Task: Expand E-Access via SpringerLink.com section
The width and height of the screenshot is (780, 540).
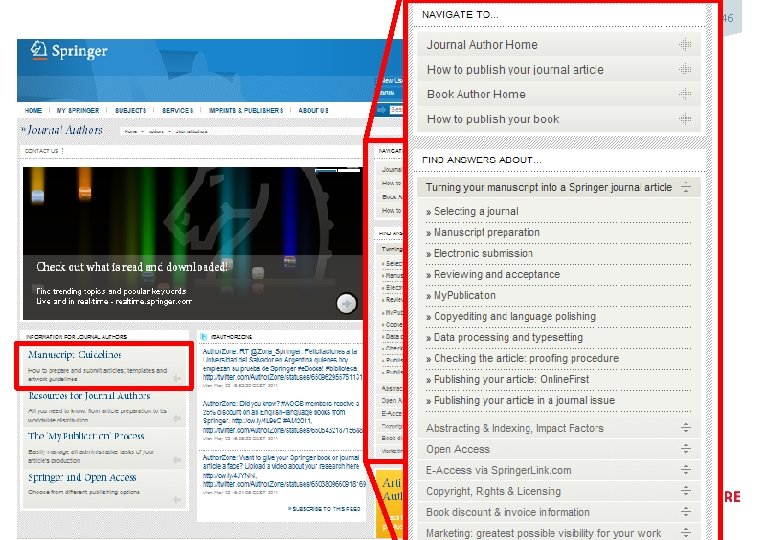Action: point(686,469)
